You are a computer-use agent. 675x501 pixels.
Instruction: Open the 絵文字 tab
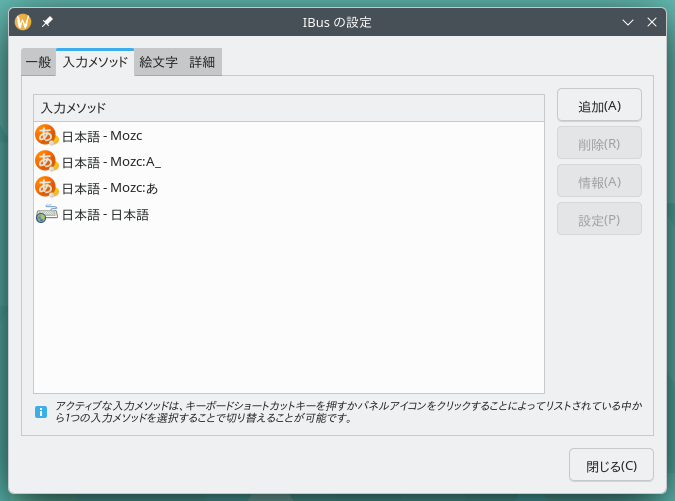[x=159, y=62]
